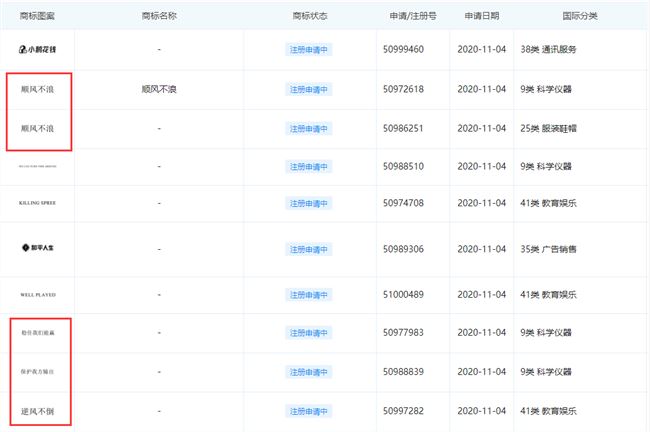This screenshot has width=650, height=432.
Task: Select registration number 50972618
Action: 403,89
